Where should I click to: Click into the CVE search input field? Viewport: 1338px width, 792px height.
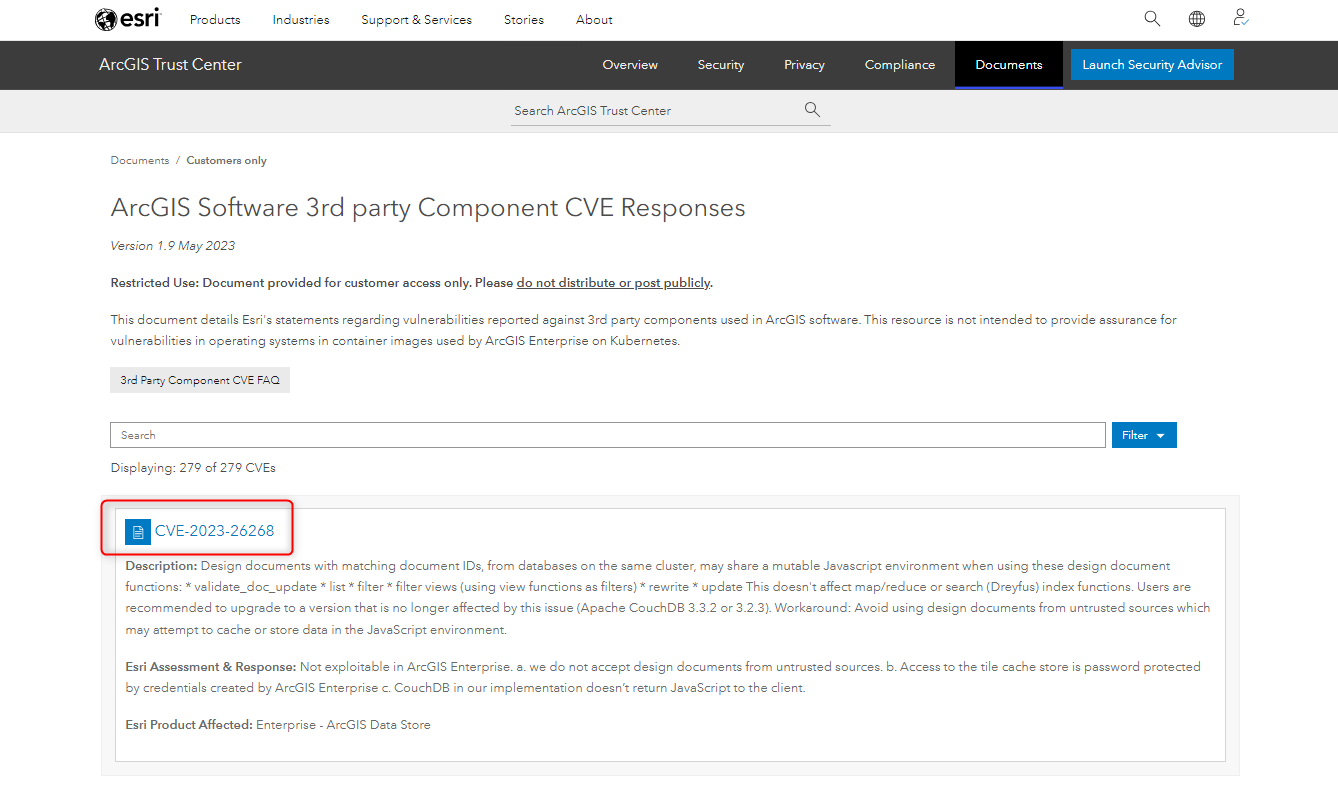click(x=607, y=435)
